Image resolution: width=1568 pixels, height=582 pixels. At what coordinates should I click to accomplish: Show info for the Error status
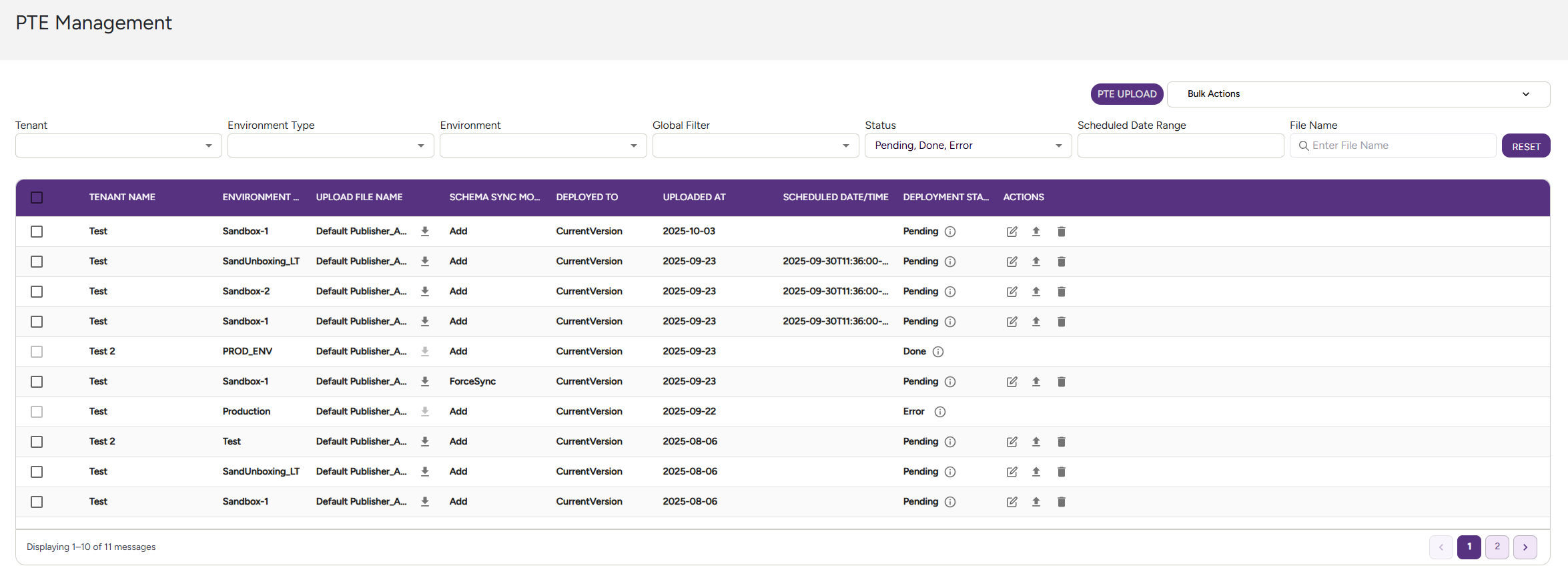coord(940,412)
